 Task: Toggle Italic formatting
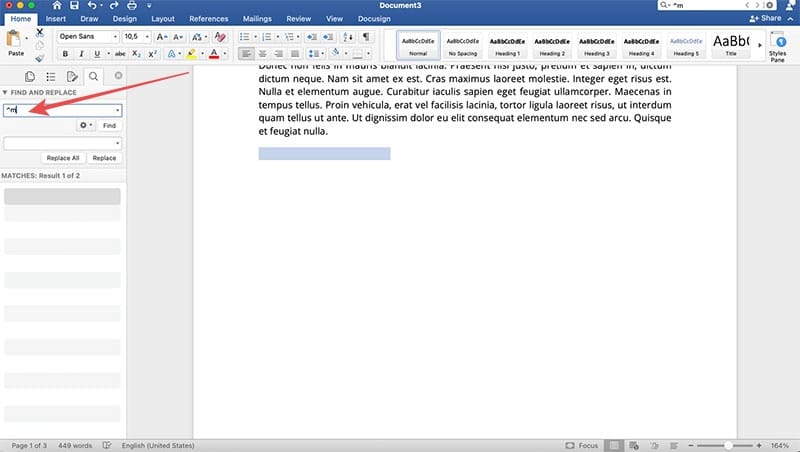79,53
